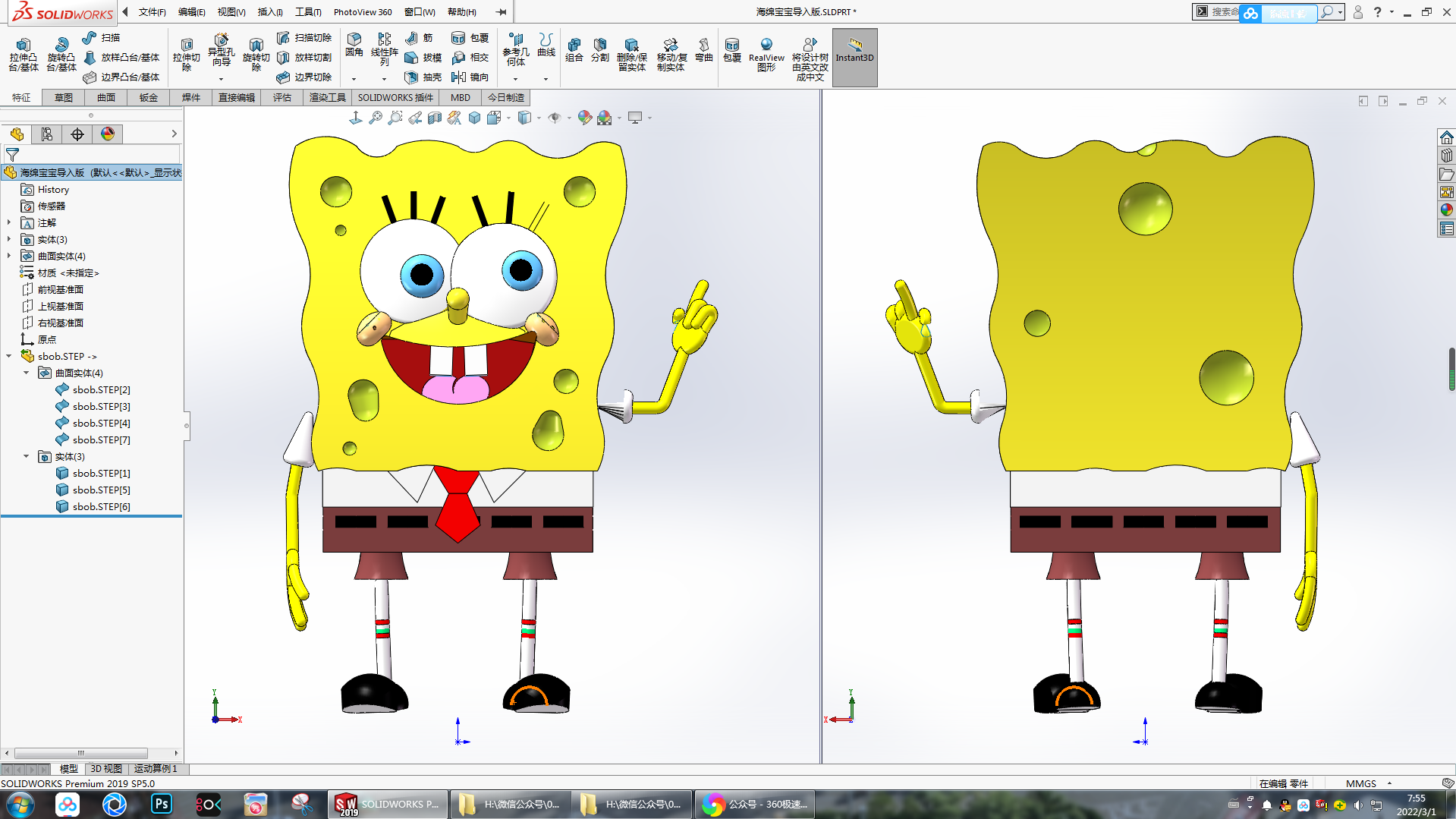Switch to the 草图 (Sketch) ribbon tab
The width and height of the screenshot is (1456, 819).
pos(64,98)
